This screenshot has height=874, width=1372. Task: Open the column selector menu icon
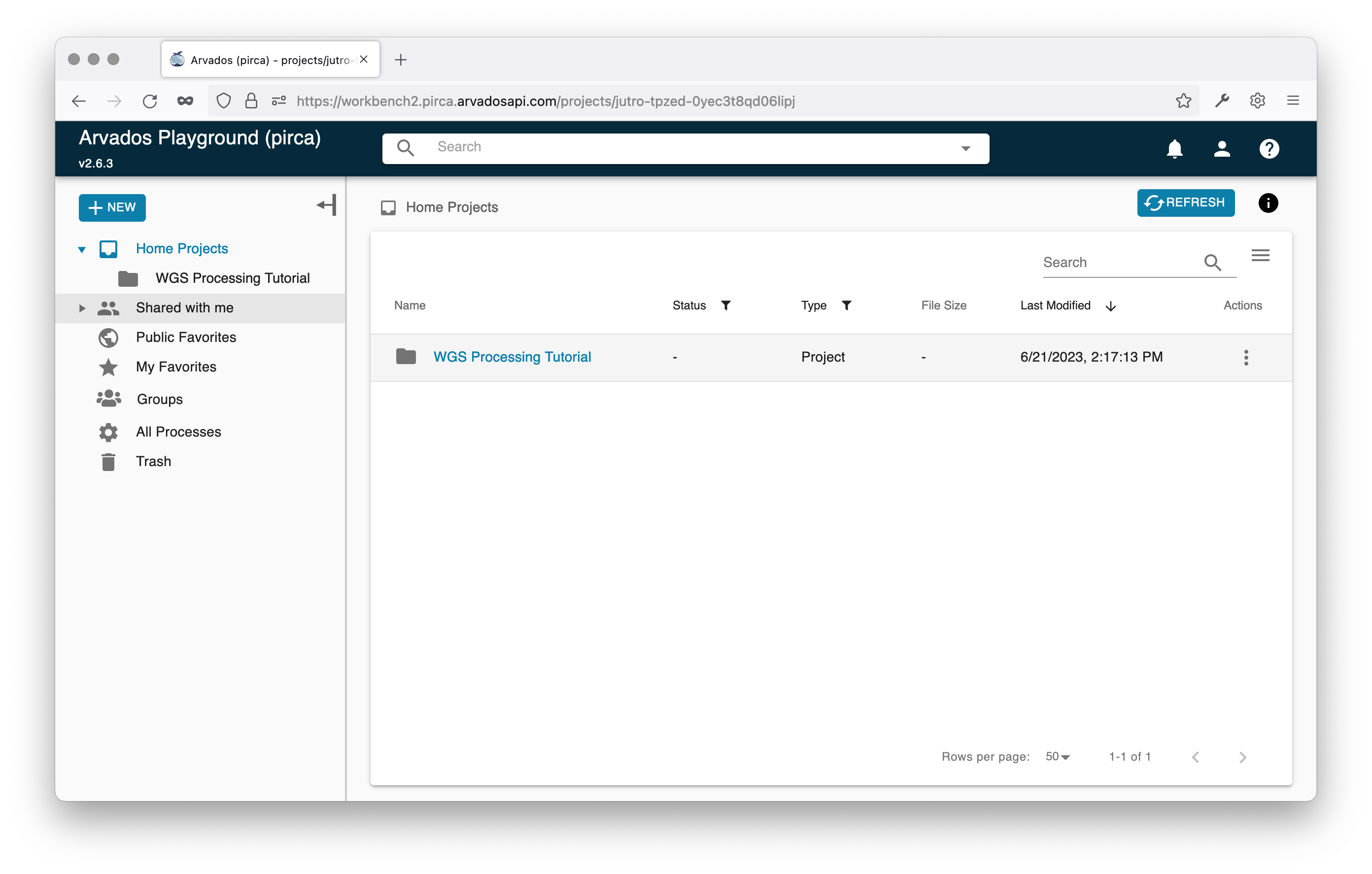(x=1260, y=255)
